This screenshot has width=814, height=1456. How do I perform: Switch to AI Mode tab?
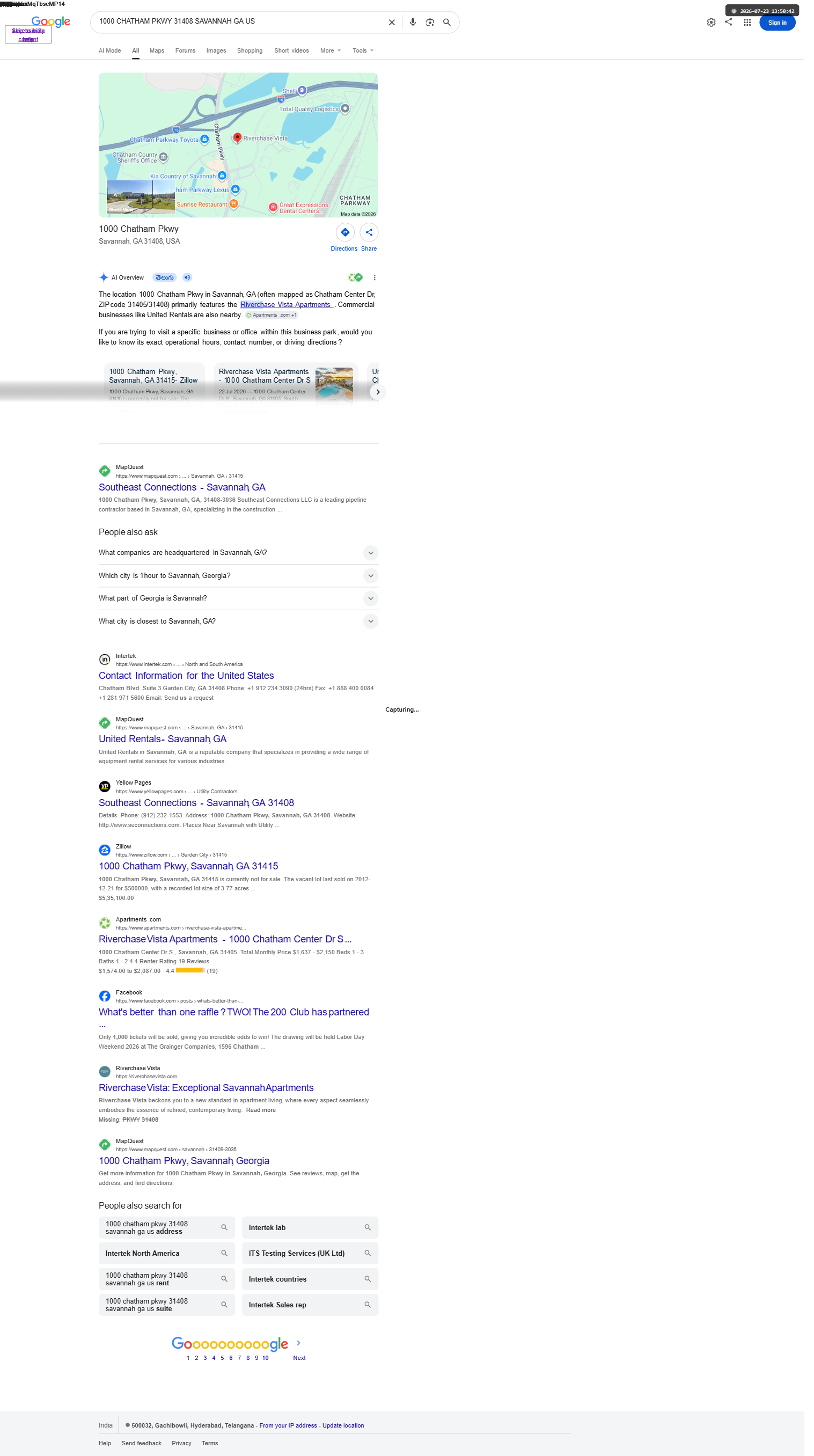point(109,51)
